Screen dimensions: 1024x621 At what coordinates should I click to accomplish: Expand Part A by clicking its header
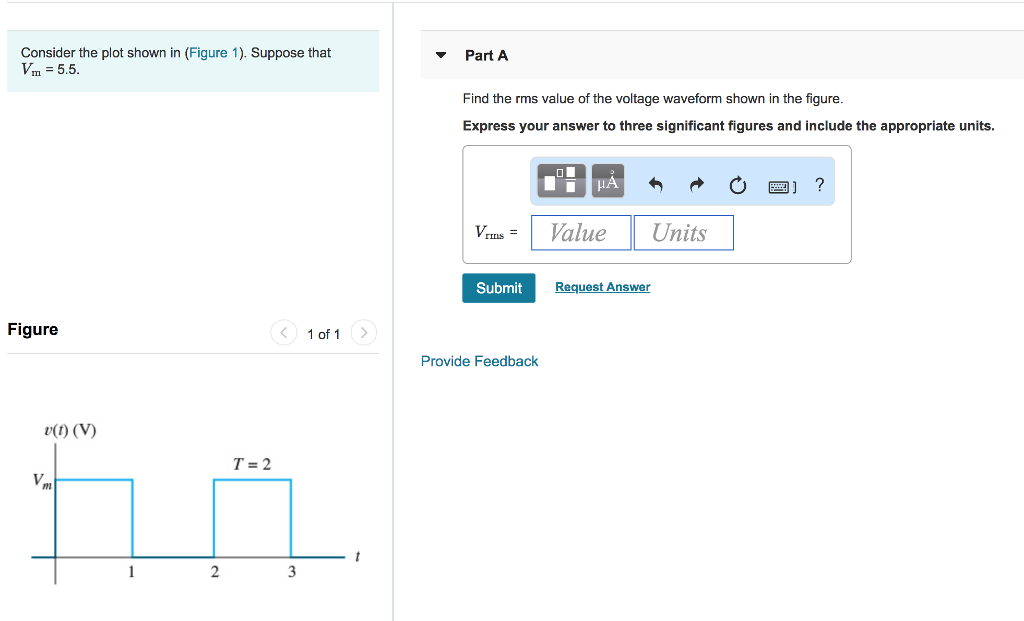click(x=485, y=55)
